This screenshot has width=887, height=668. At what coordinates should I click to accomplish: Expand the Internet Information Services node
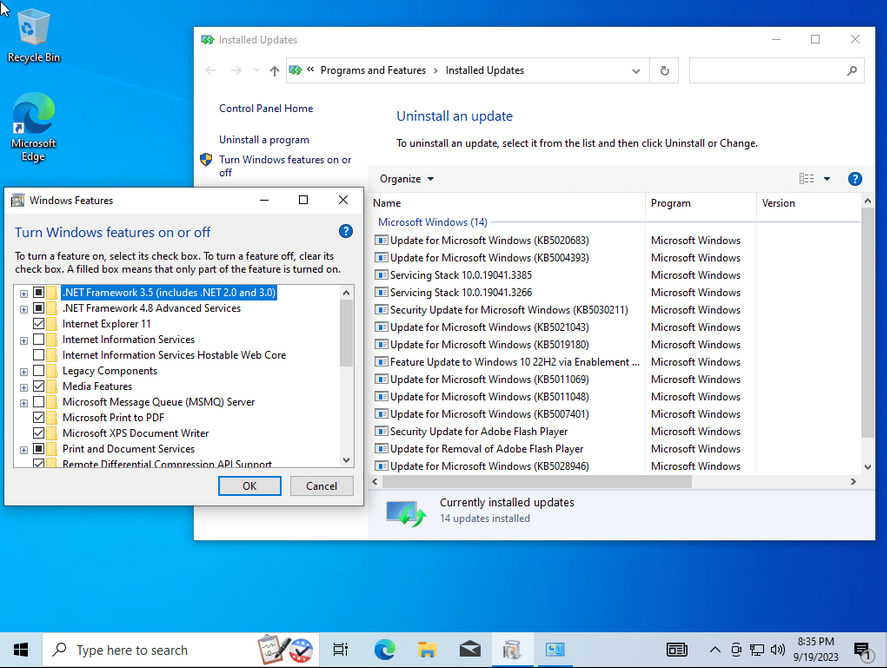coord(24,341)
